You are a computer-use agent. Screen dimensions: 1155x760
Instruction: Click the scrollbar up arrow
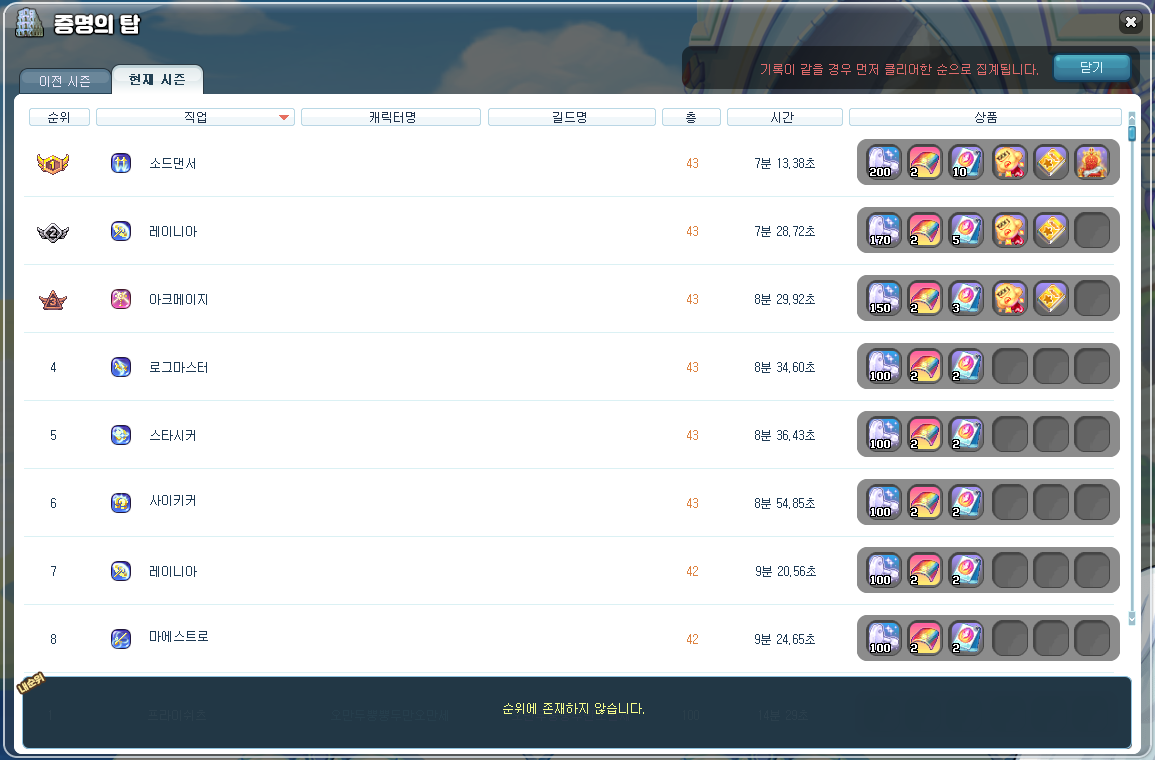(1132, 116)
